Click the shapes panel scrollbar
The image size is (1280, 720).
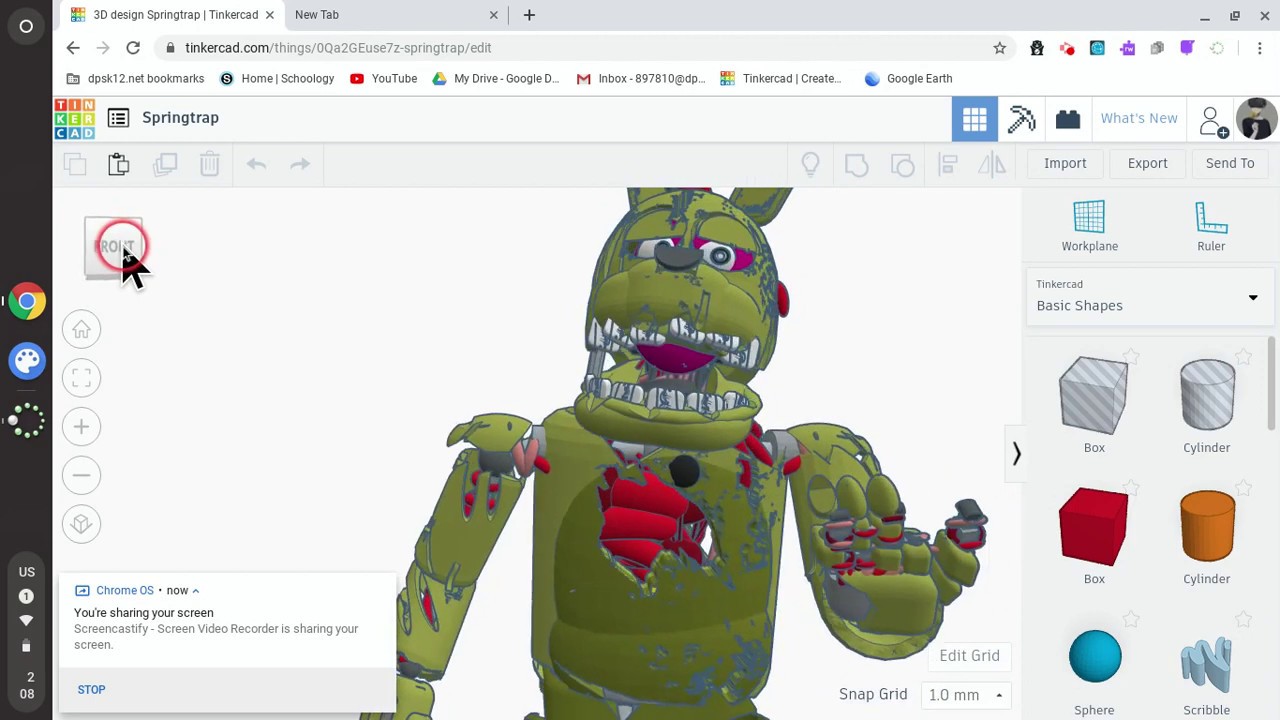pos(1272,384)
